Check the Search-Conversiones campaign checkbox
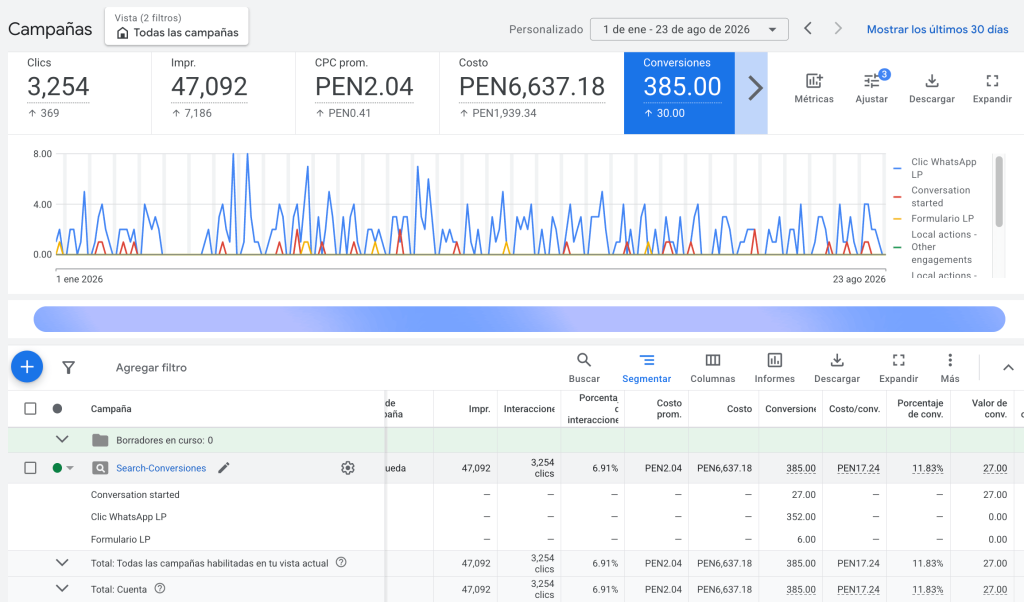Image resolution: width=1024 pixels, height=602 pixels. pyautogui.click(x=30, y=467)
